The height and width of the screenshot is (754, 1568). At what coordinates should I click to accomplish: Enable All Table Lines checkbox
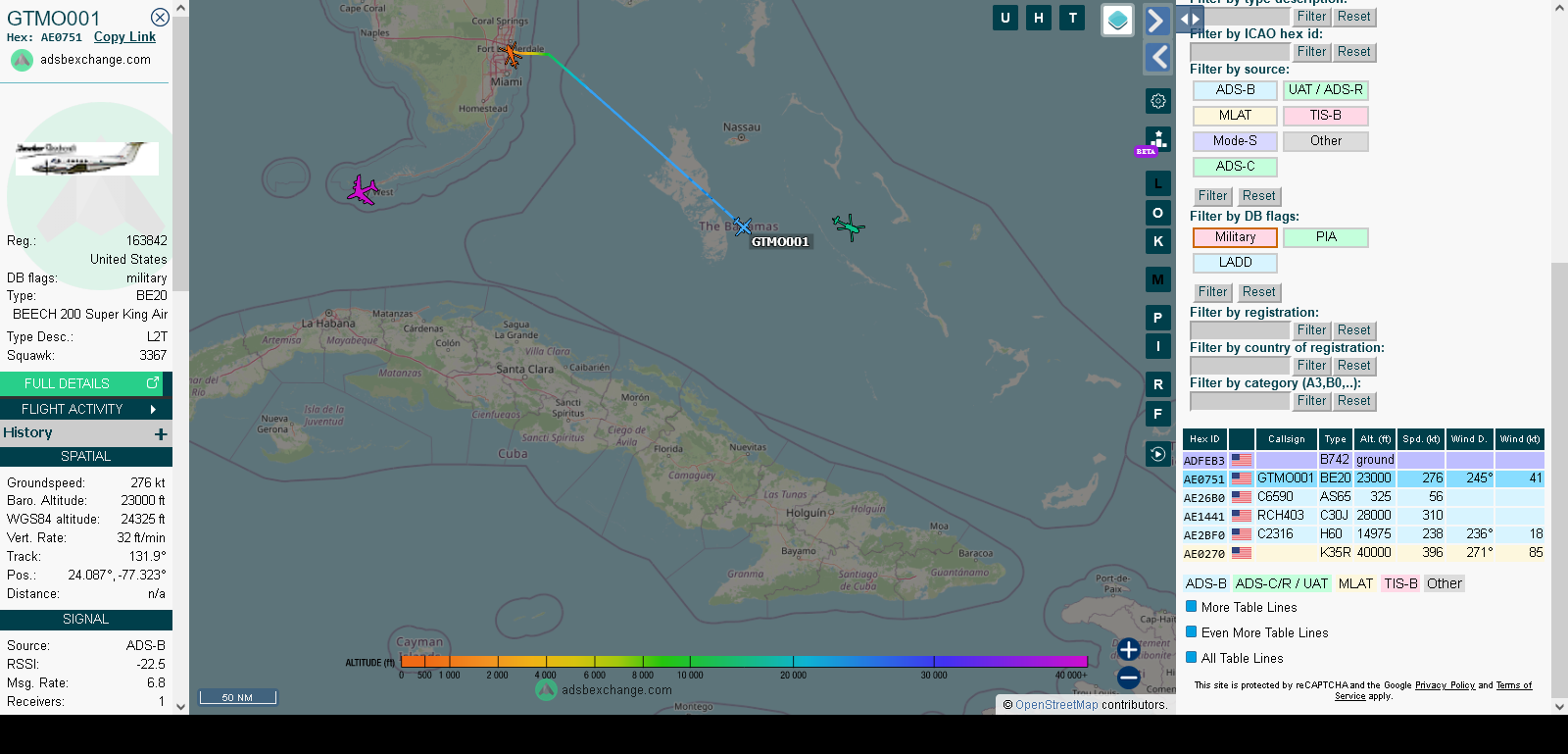1192,658
